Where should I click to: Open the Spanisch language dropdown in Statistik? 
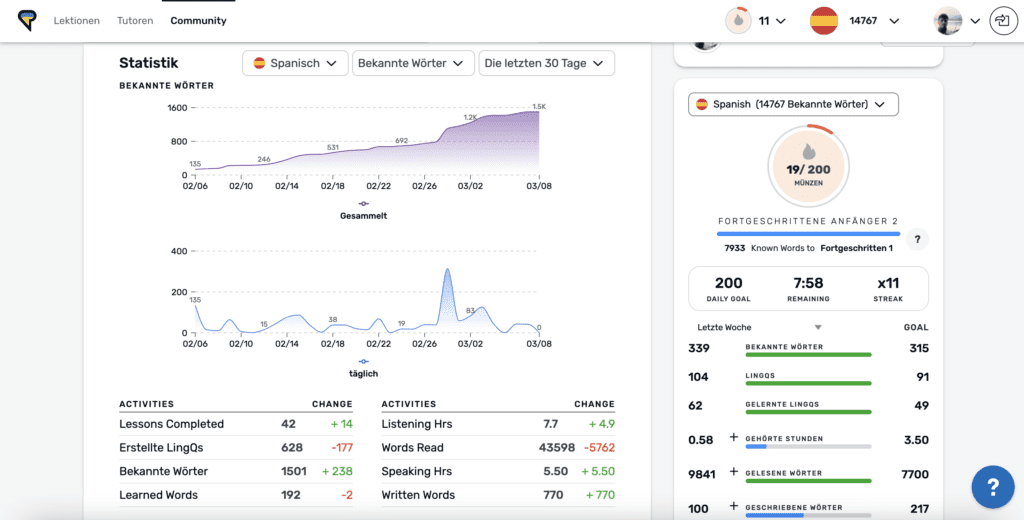[x=295, y=63]
